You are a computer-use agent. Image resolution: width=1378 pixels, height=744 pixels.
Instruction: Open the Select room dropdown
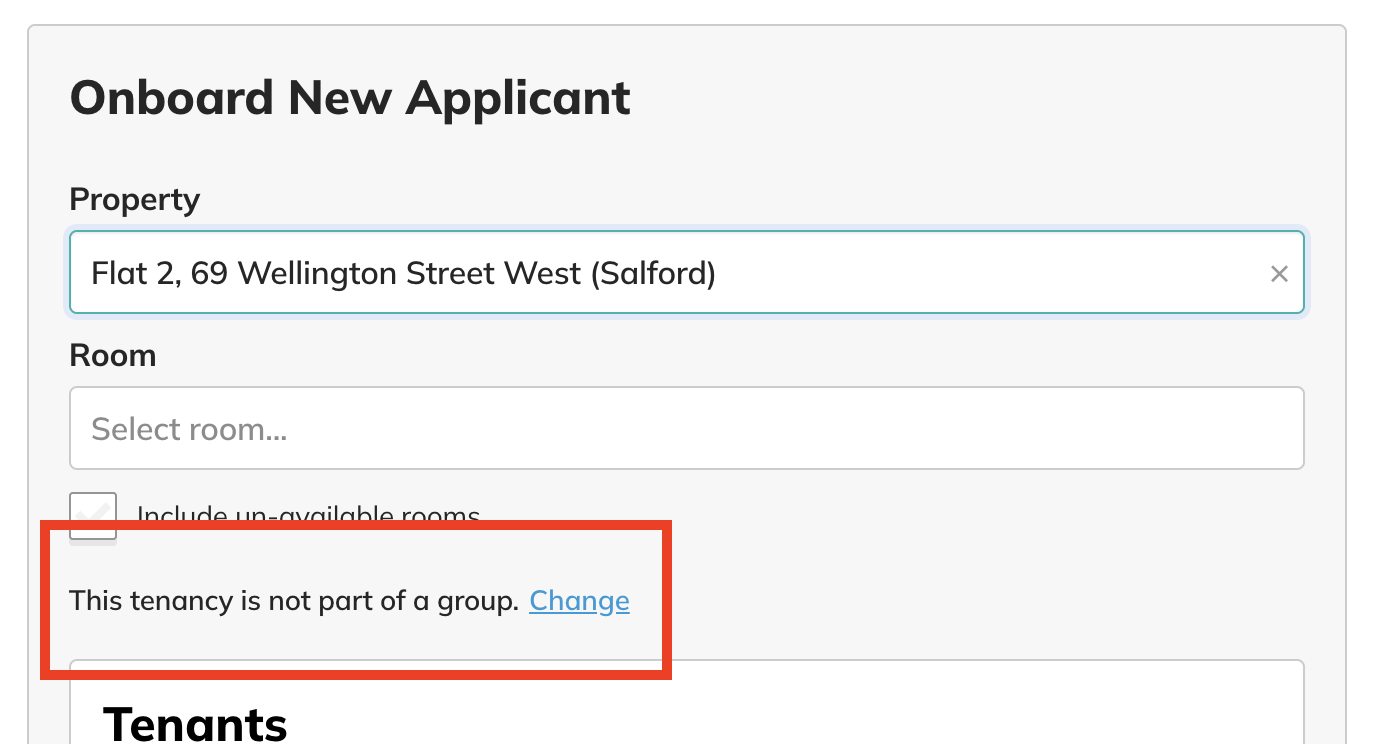[687, 428]
